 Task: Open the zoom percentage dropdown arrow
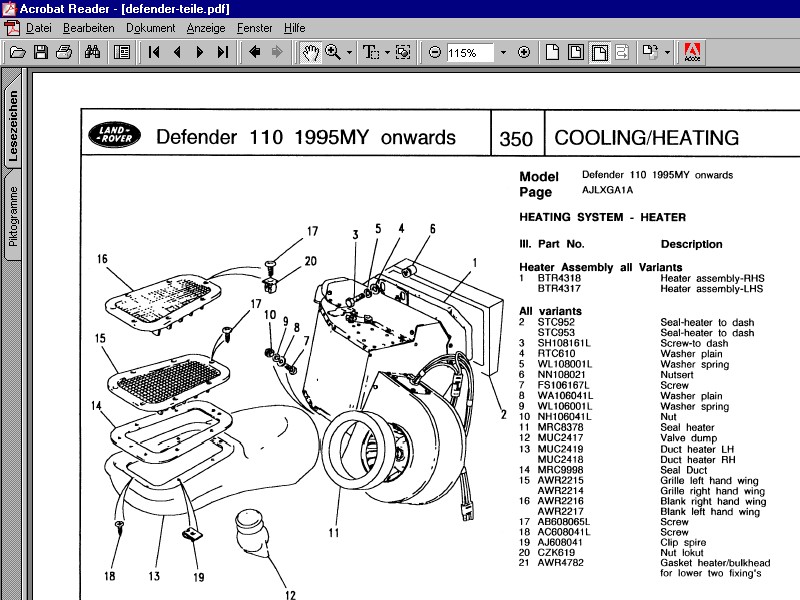pyautogui.click(x=503, y=52)
